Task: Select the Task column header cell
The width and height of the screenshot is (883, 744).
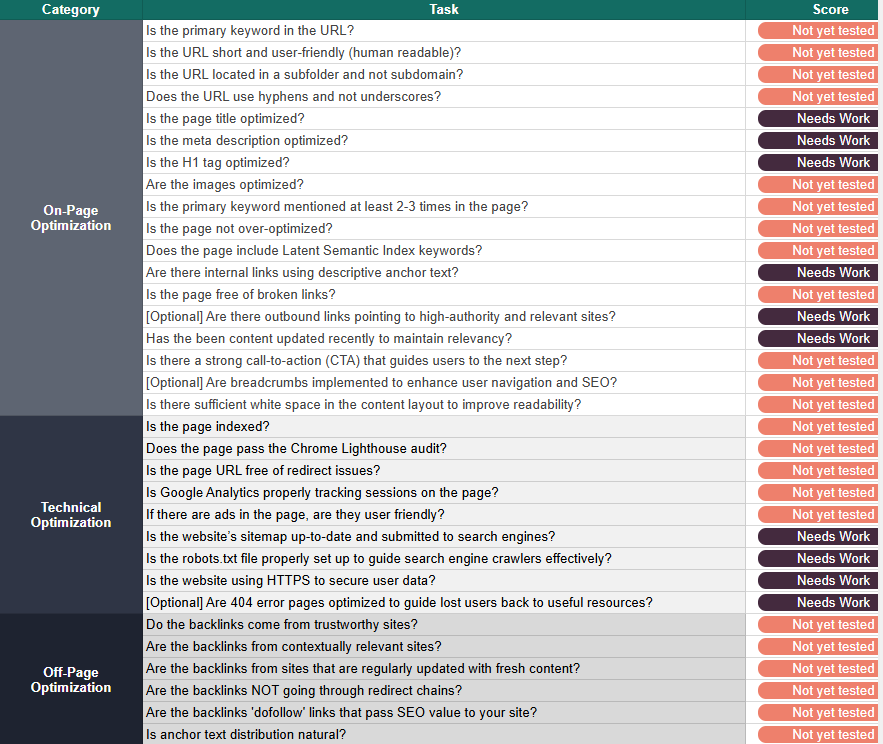Action: pyautogui.click(x=444, y=10)
